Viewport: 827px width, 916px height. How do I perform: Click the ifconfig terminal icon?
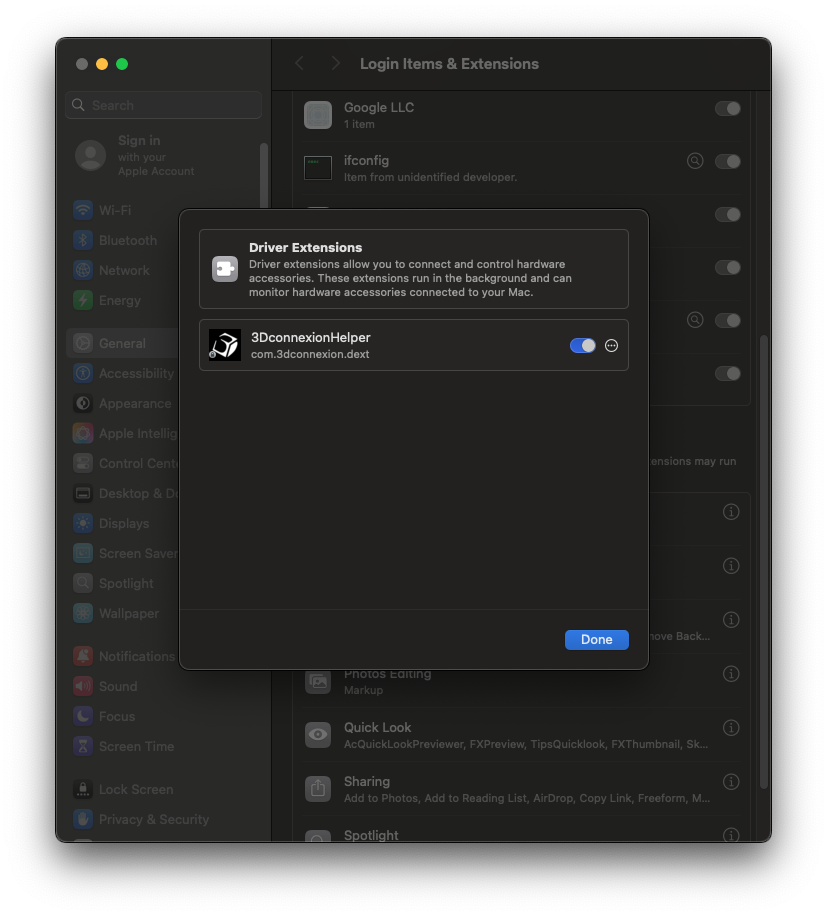(318, 168)
